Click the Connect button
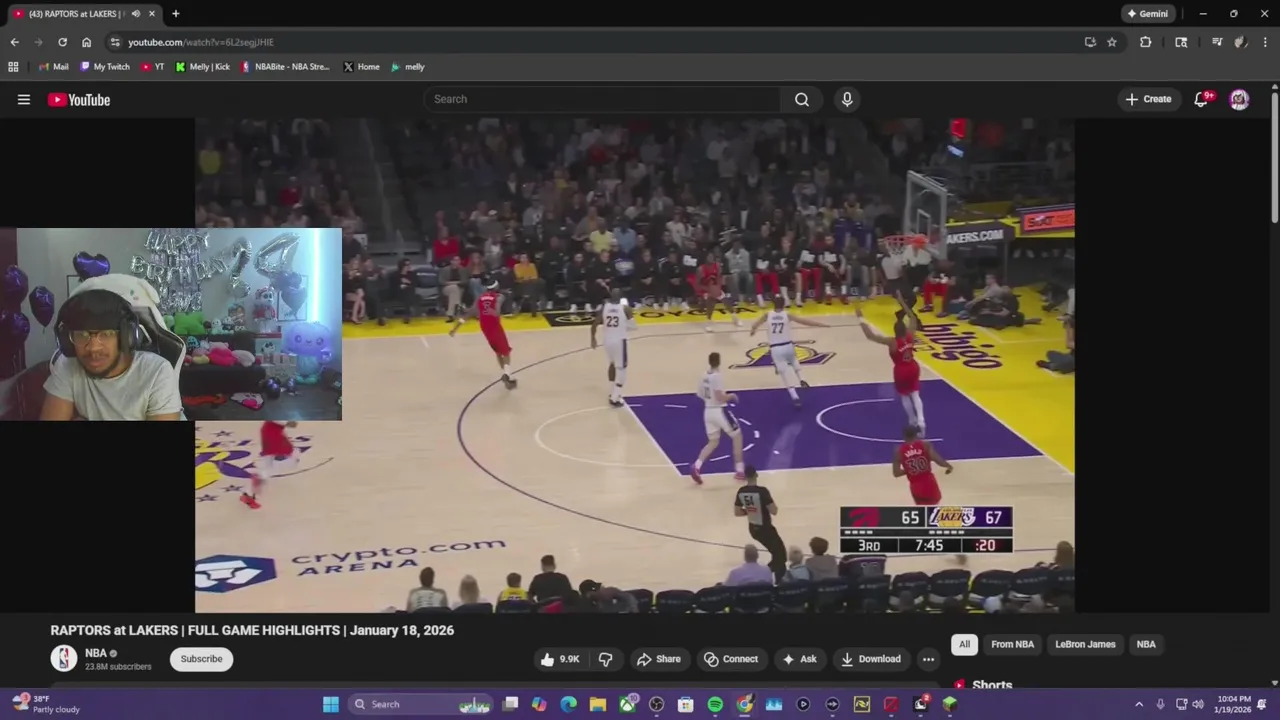The width and height of the screenshot is (1280, 720). pos(730,659)
